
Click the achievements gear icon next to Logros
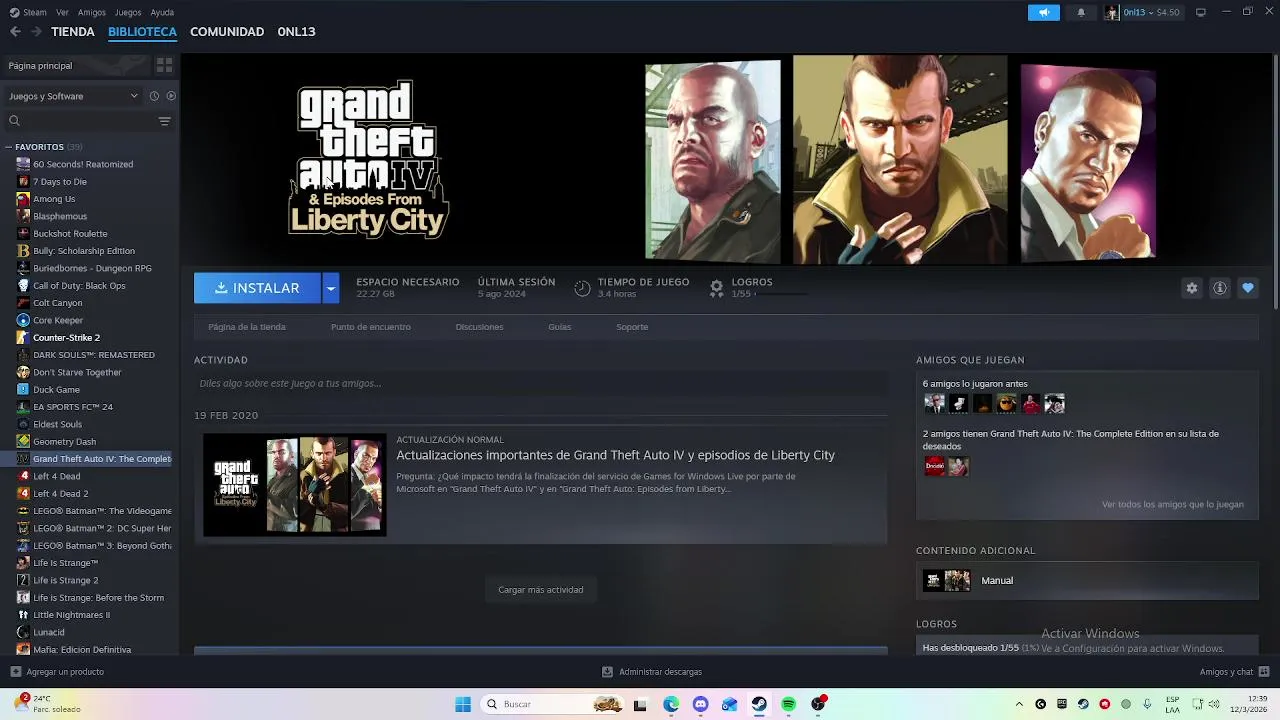tap(716, 288)
